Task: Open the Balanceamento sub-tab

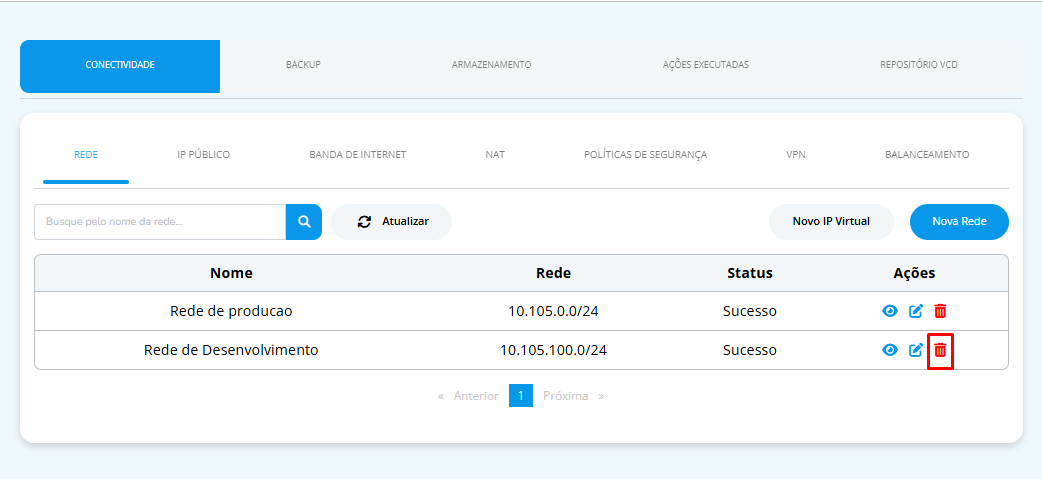Action: click(x=927, y=155)
